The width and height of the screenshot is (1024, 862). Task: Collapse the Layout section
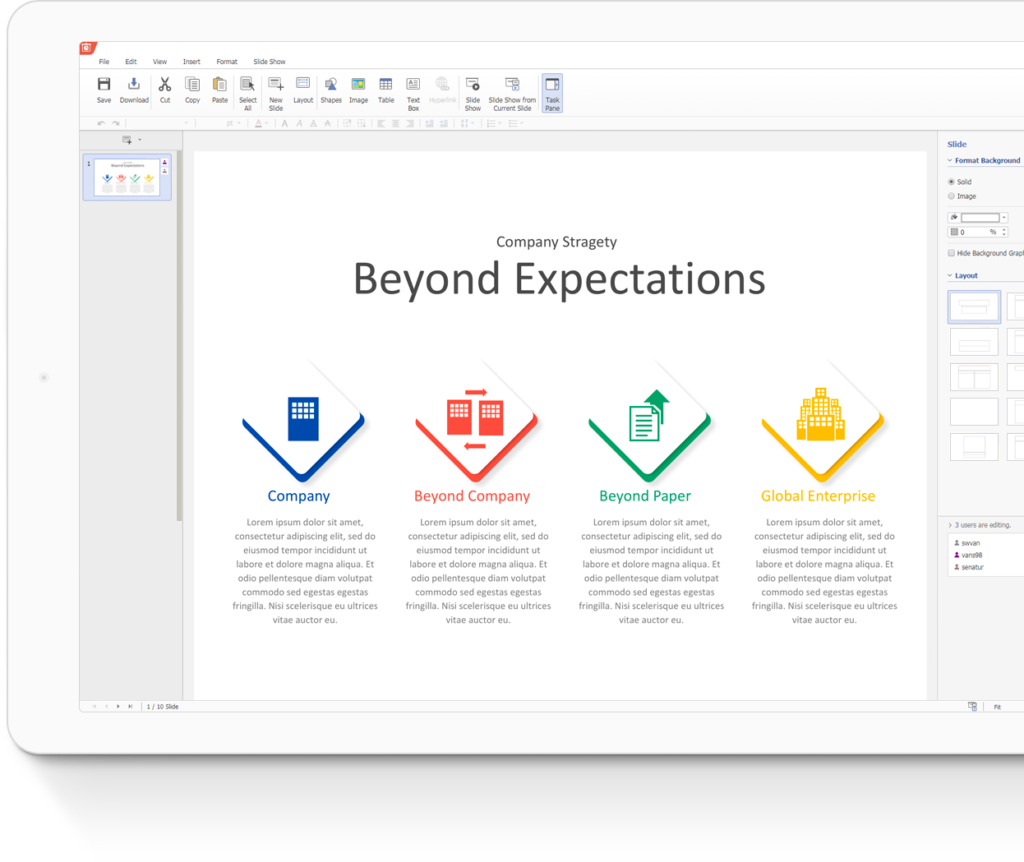point(950,276)
